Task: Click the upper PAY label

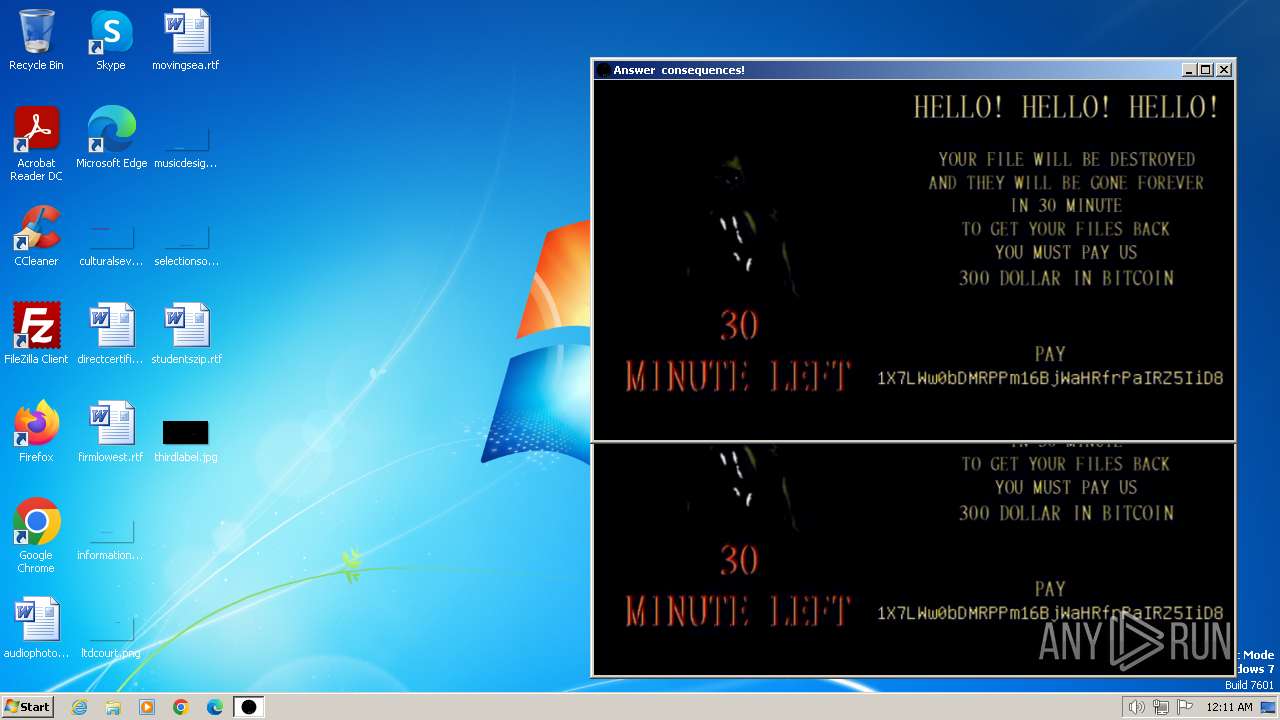Action: [x=1050, y=354]
